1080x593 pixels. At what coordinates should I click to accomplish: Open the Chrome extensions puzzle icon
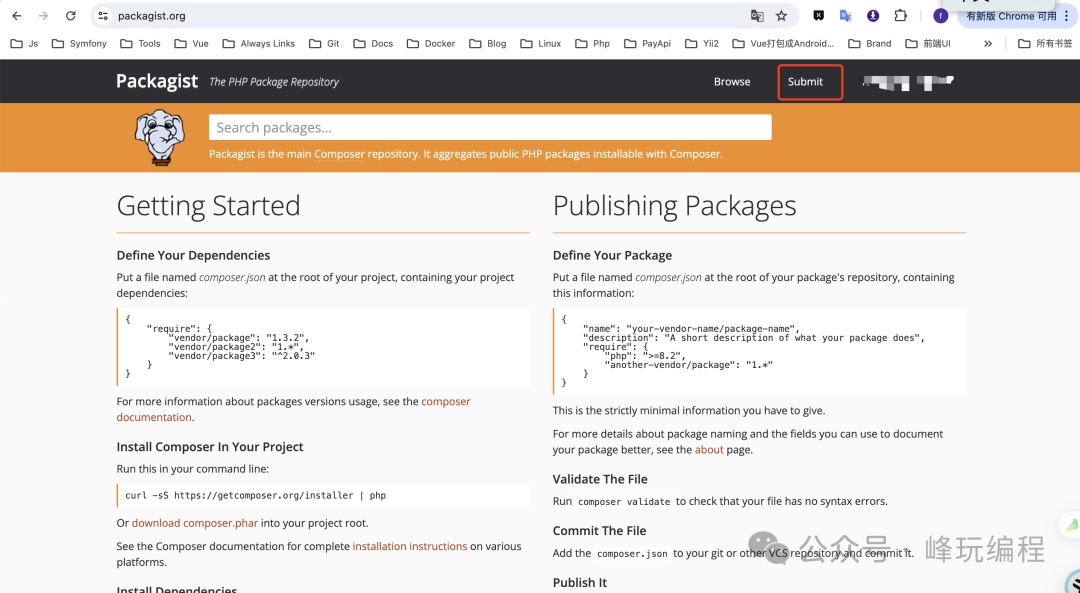(x=900, y=16)
